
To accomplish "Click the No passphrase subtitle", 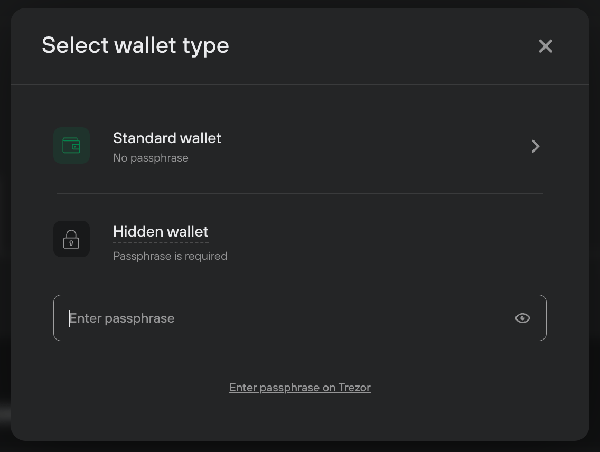I will pos(151,158).
